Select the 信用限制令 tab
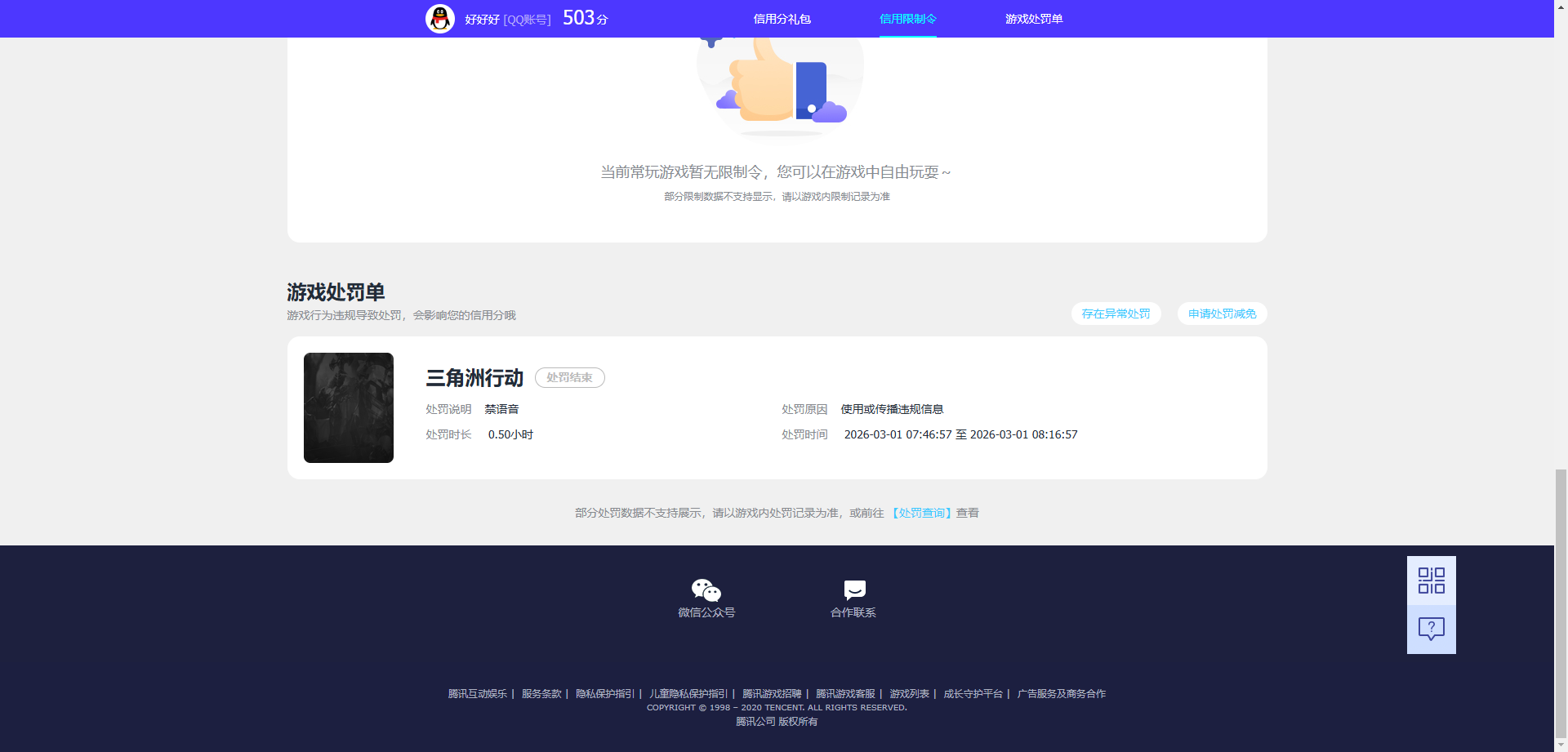Image resolution: width=1568 pixels, height=752 pixels. pos(907,19)
